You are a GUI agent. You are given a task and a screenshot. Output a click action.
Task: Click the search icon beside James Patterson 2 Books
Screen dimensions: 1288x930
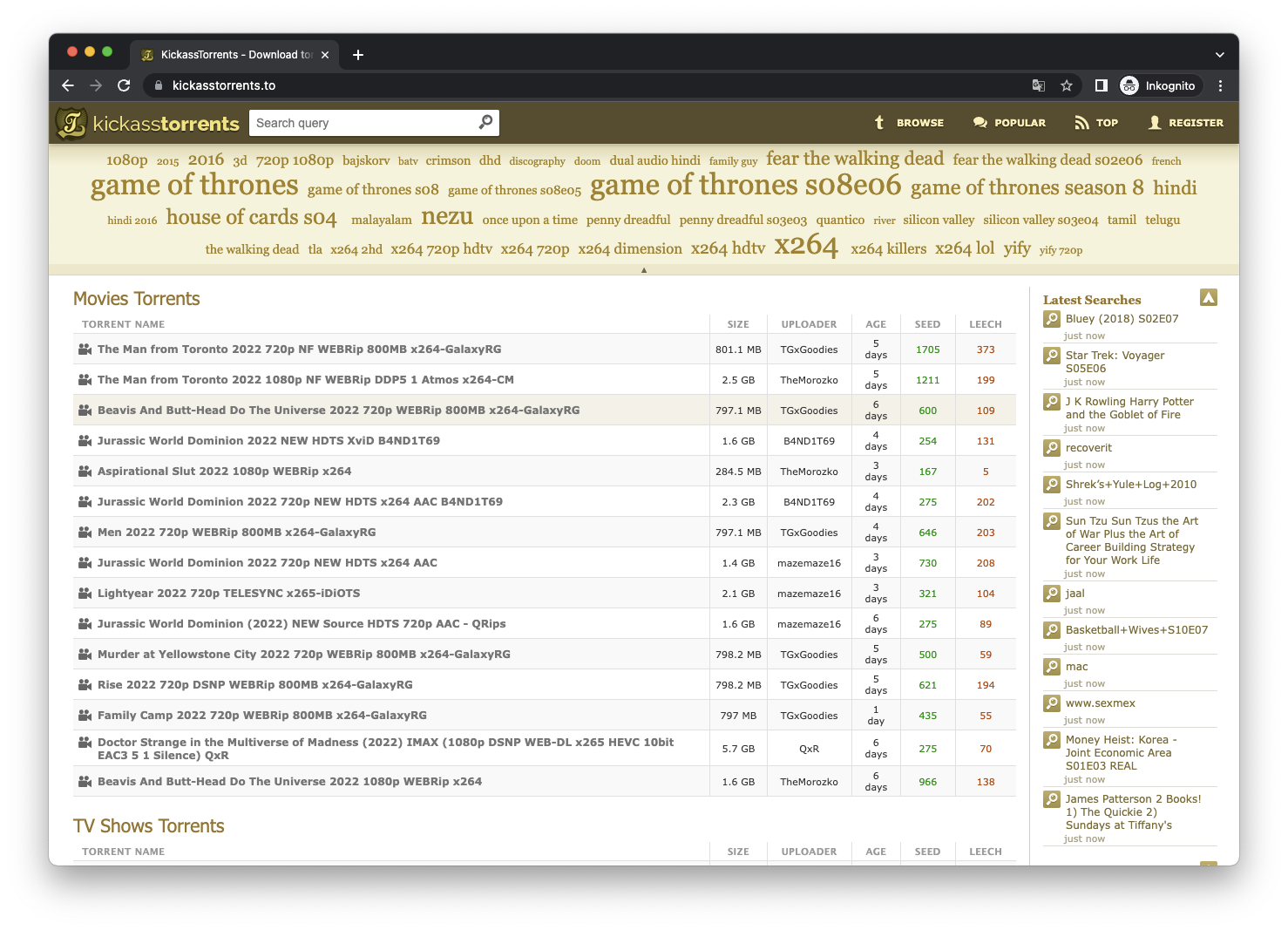(1052, 799)
